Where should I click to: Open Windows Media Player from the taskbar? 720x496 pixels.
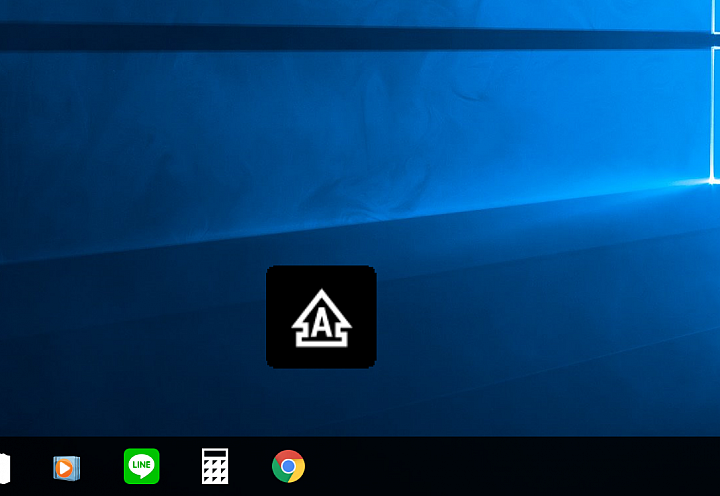pyautogui.click(x=67, y=468)
